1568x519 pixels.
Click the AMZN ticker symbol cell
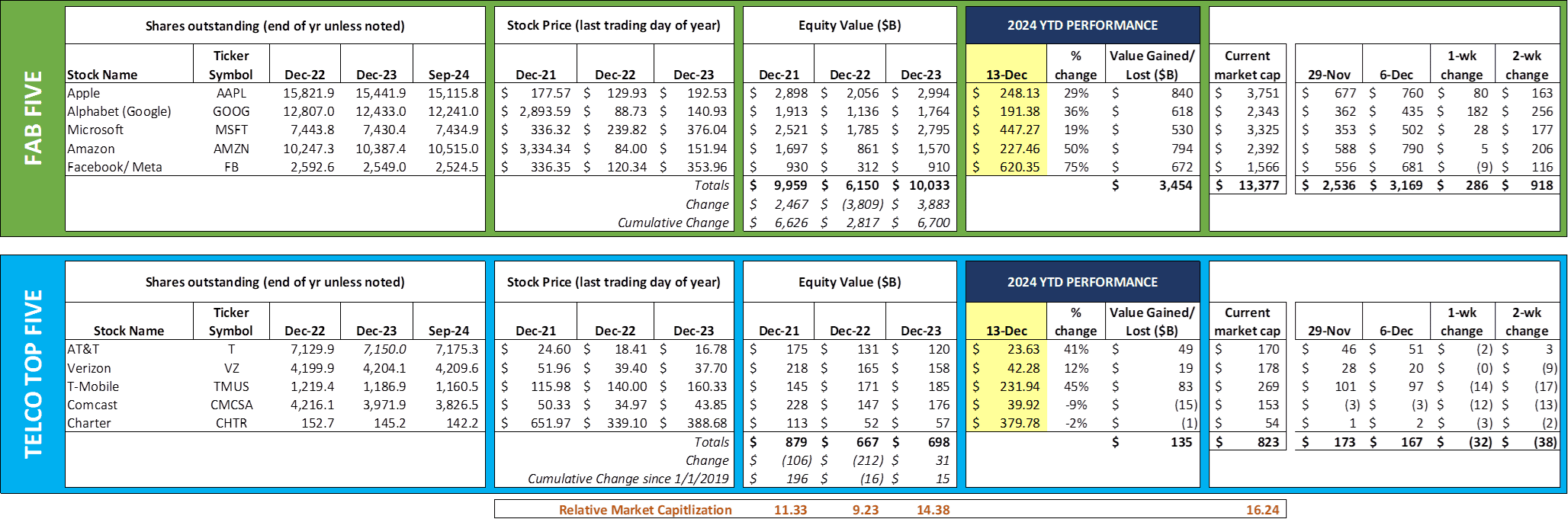coord(231,149)
